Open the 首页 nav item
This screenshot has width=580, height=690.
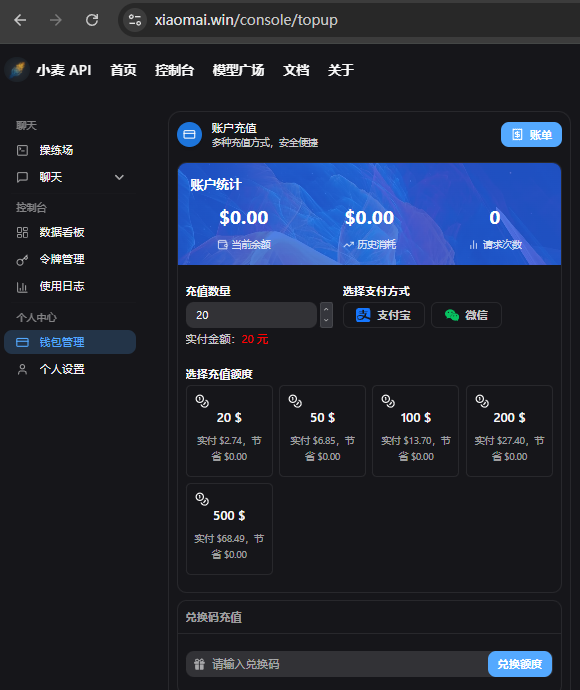tap(123, 70)
